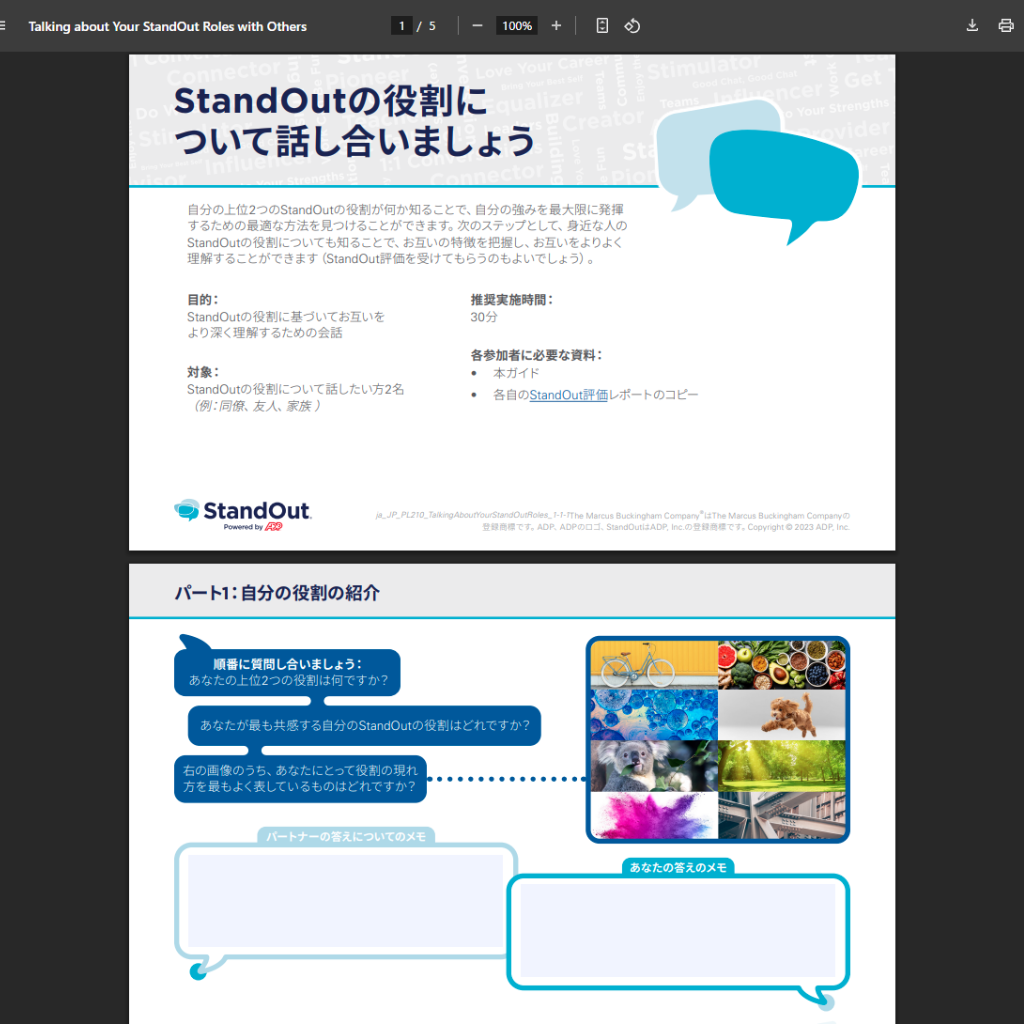Select the koala image
Viewport: 1024px width, 1024px height.
point(654,765)
